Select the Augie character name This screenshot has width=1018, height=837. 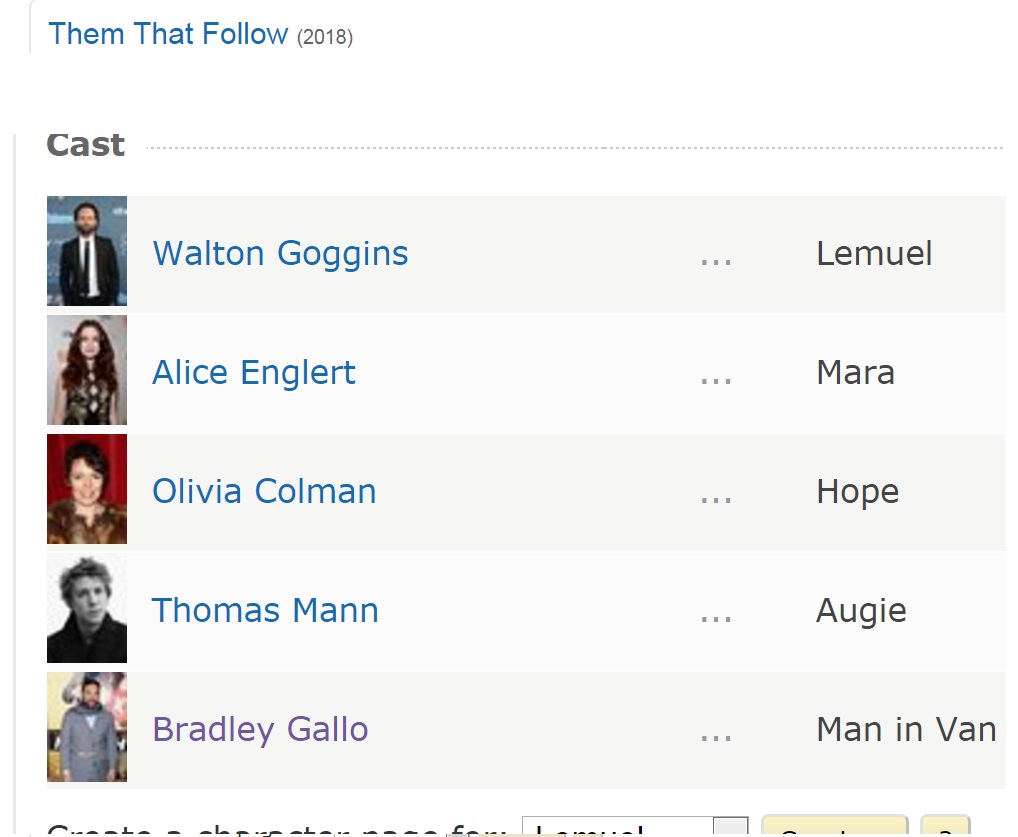[861, 611]
